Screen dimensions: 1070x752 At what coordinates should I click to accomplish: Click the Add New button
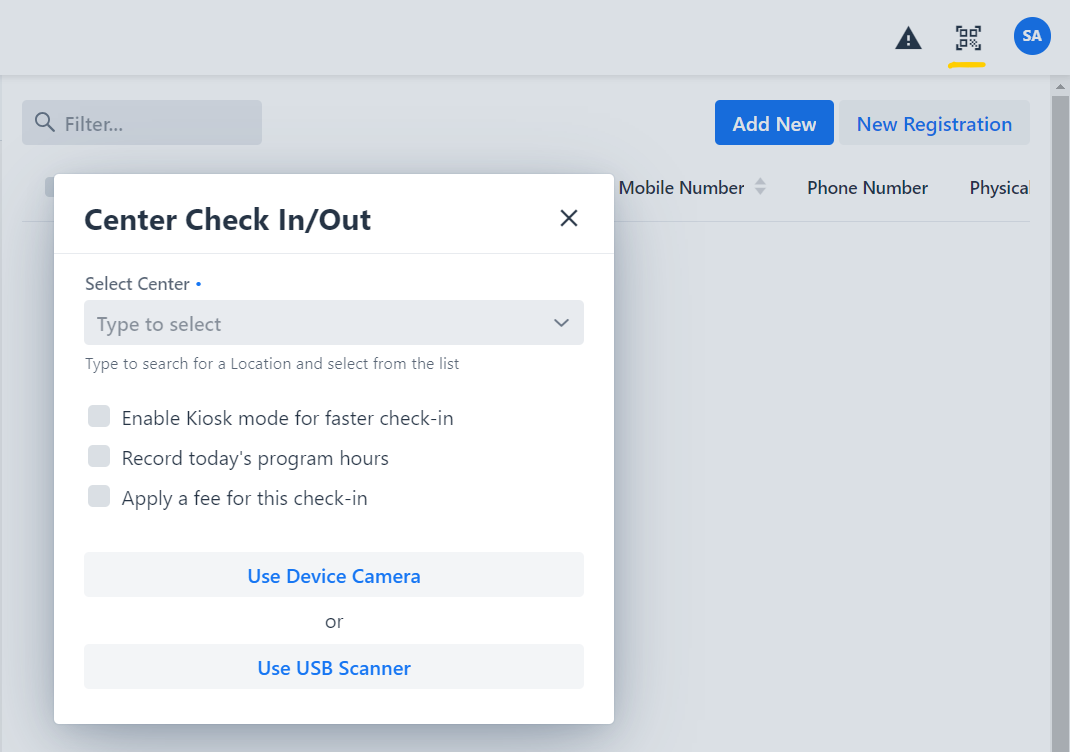tap(774, 123)
